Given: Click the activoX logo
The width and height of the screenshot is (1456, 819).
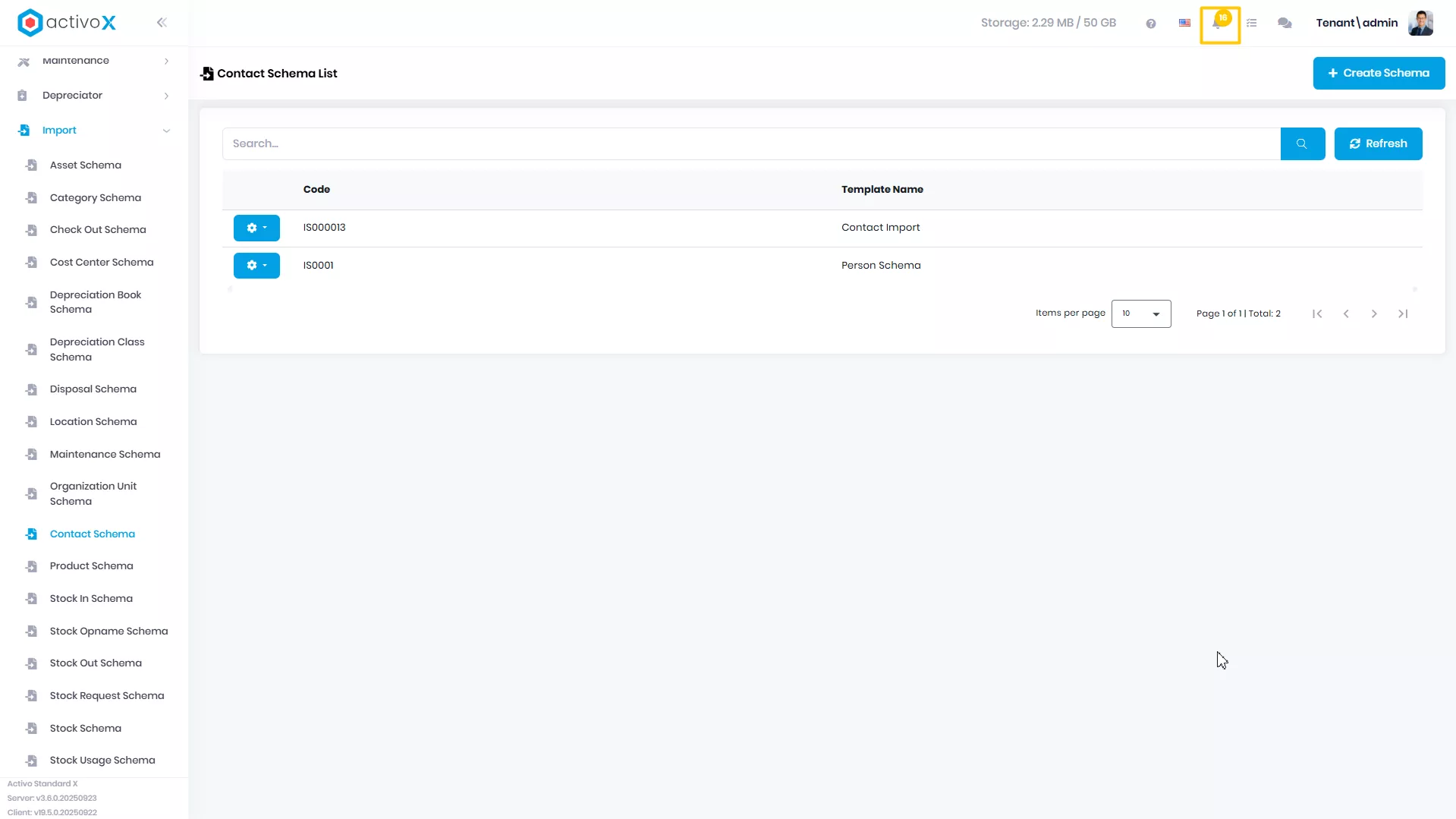Looking at the screenshot, I should (67, 22).
